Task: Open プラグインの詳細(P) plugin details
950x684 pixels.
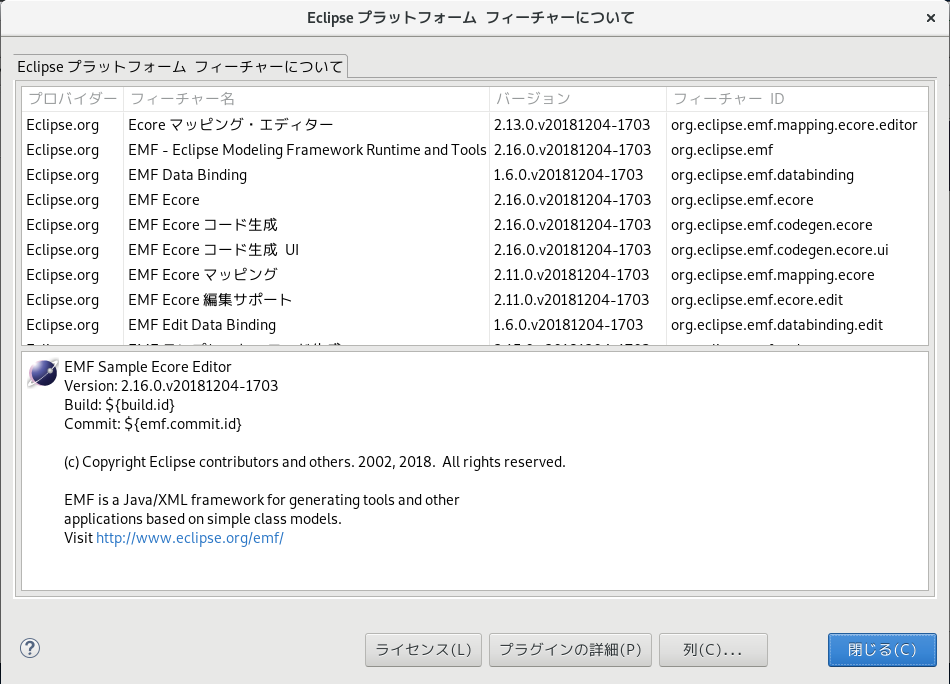Action: [570, 649]
